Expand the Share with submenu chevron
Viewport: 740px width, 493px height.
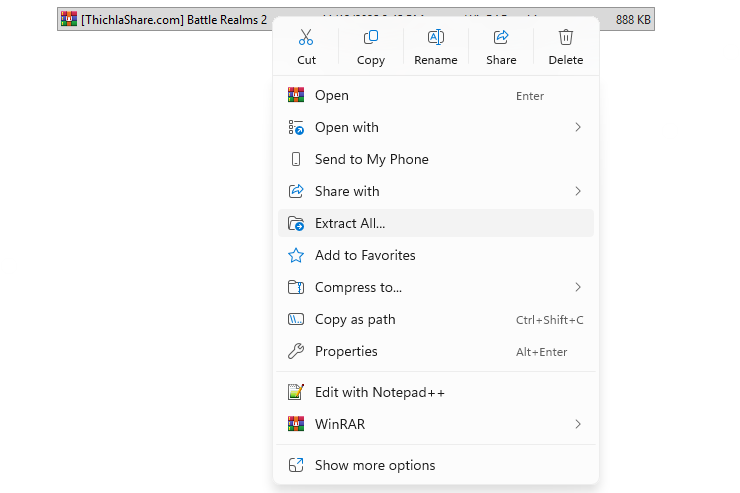[x=578, y=191]
